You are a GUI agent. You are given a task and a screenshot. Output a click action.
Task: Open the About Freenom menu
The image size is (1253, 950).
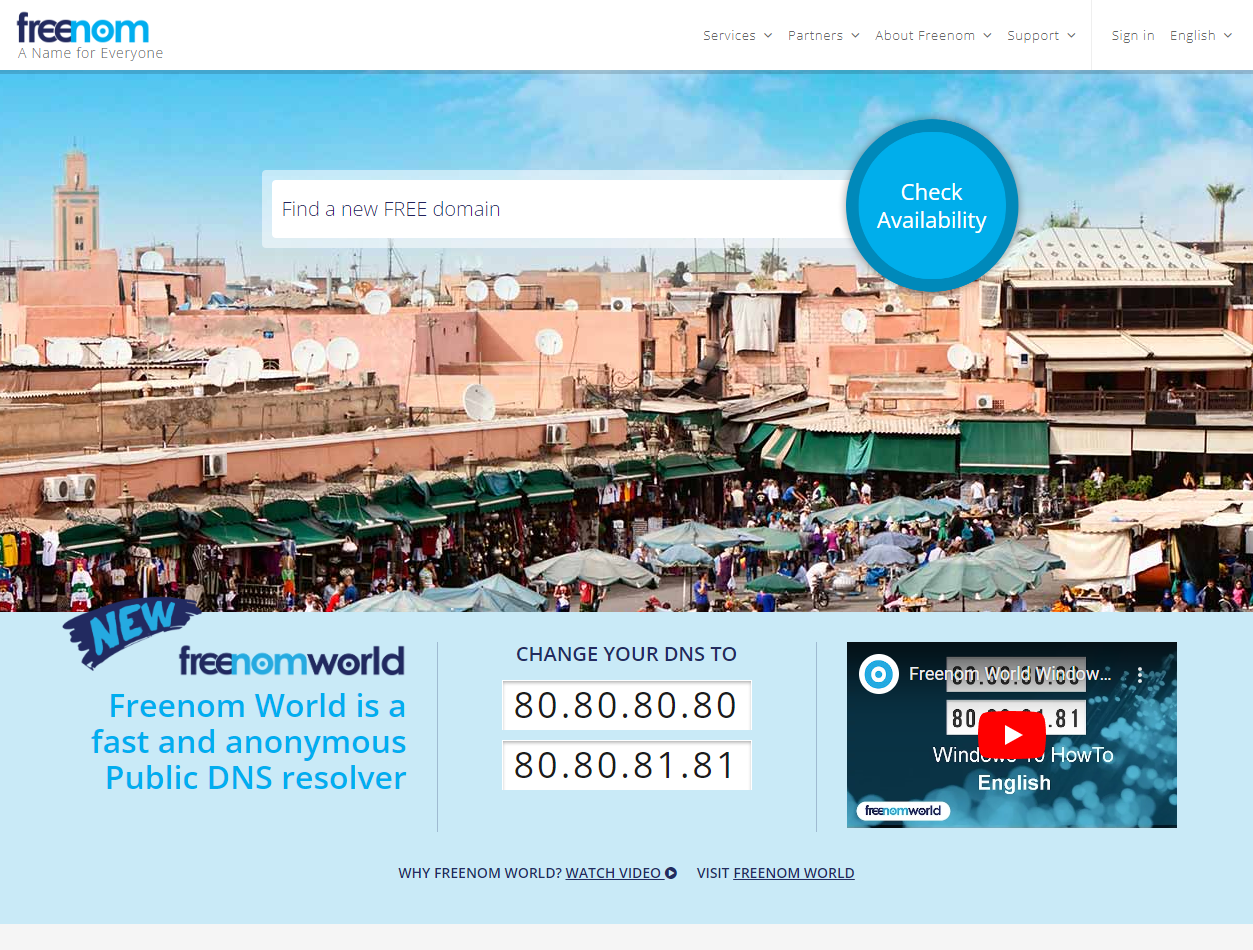[x=933, y=35]
